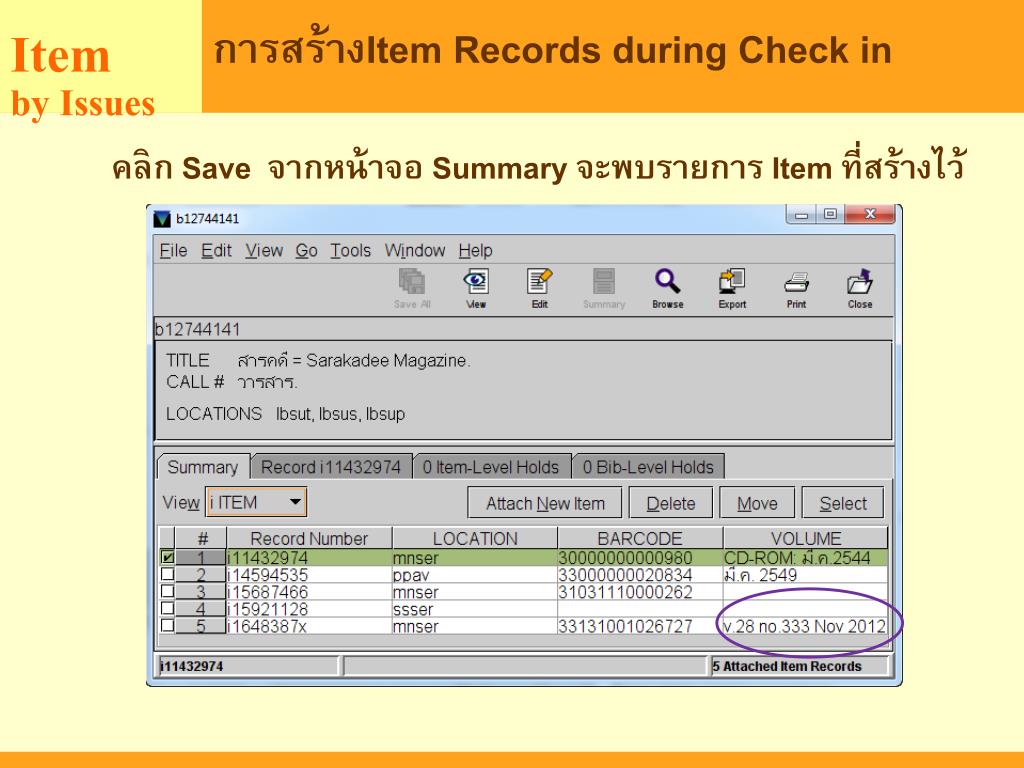Open the View ITEM dropdown
The width and height of the screenshot is (1024, 768).
click(256, 502)
